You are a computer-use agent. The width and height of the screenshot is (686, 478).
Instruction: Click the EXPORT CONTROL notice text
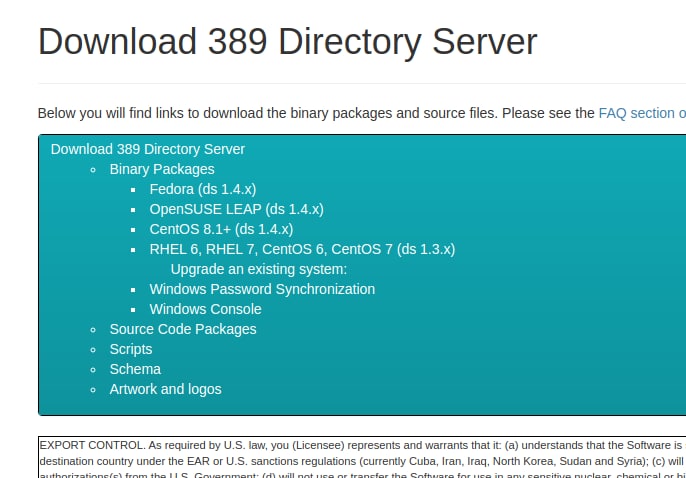[x=362, y=459]
